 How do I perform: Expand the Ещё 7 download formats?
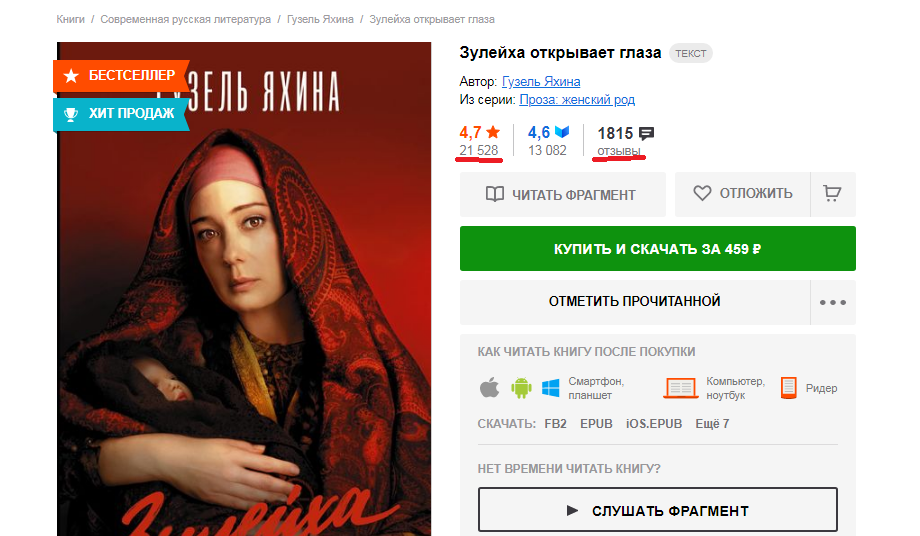(712, 424)
